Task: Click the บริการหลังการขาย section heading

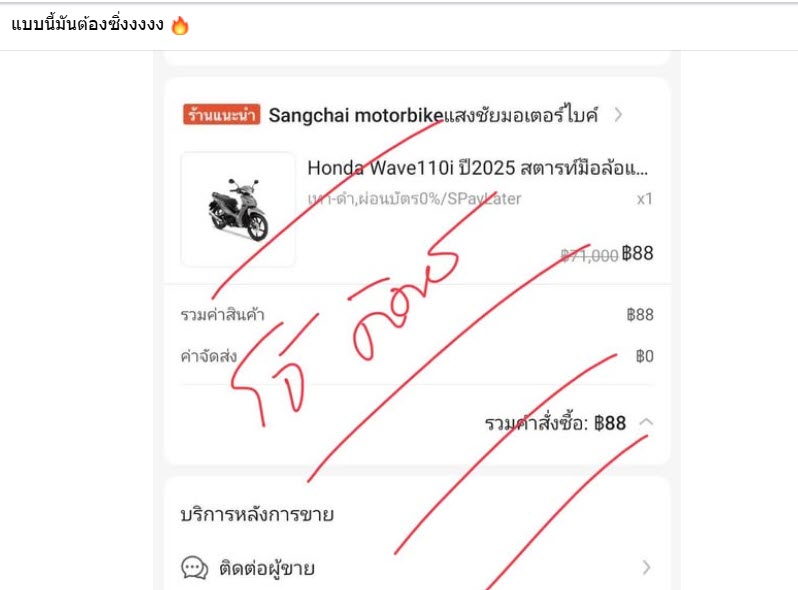Action: [257, 514]
